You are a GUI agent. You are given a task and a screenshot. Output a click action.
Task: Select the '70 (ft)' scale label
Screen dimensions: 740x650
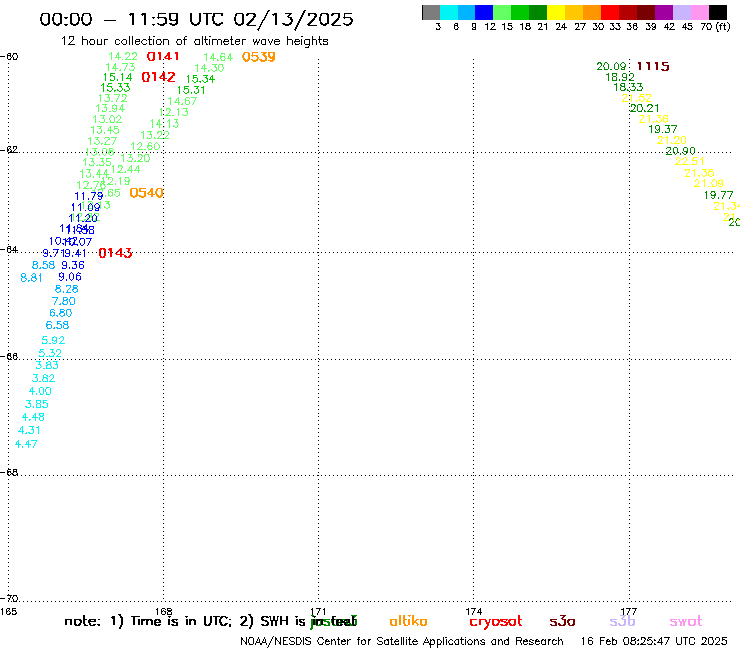pos(715,27)
